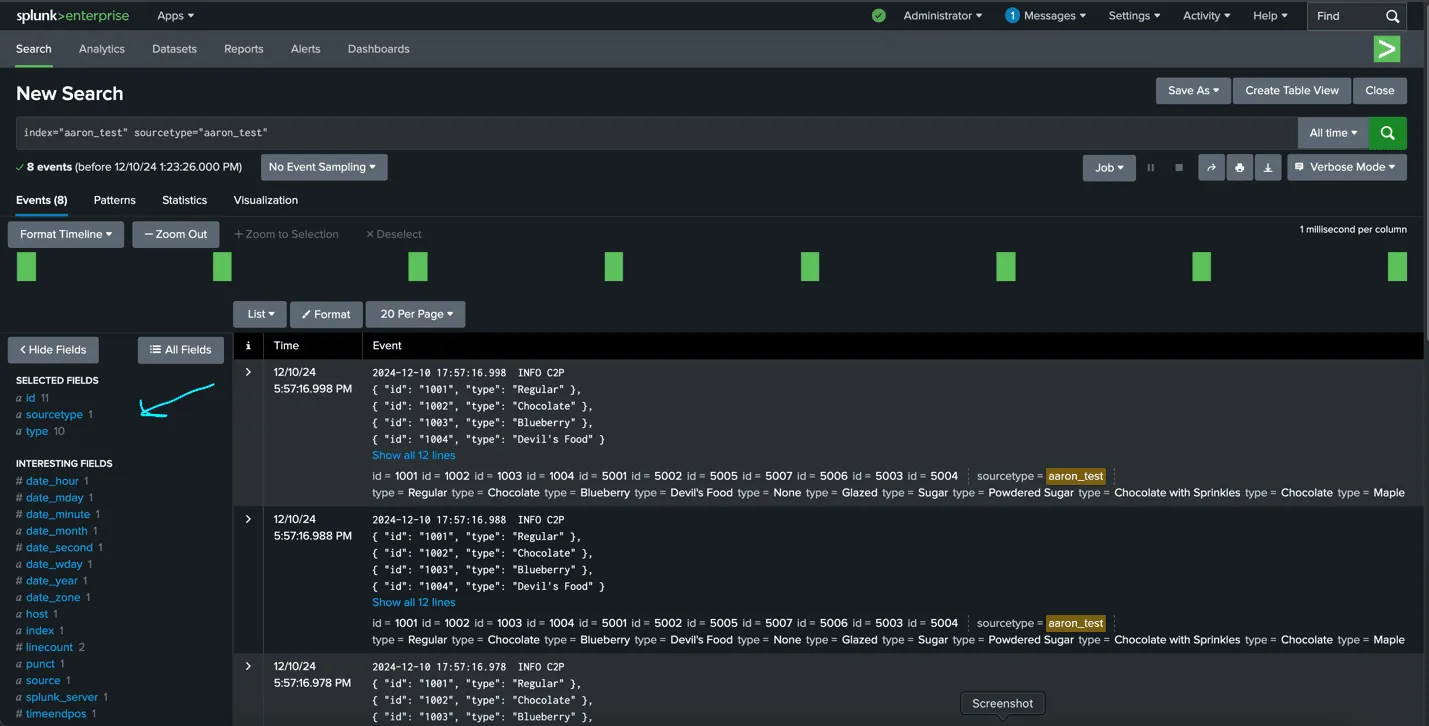This screenshot has height=726, width=1429.
Task: Click the green health status check icon
Action: tap(878, 16)
